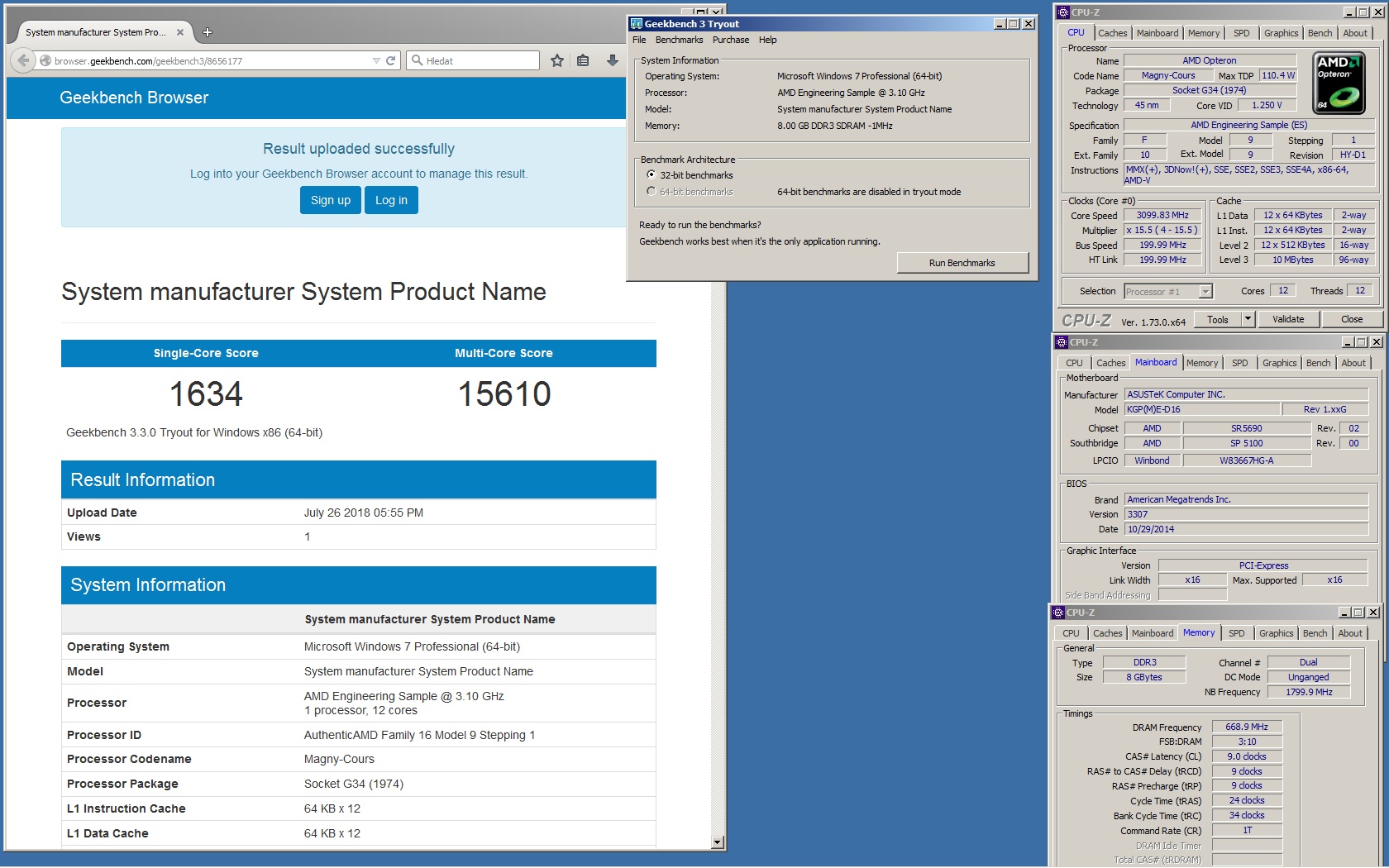Image resolution: width=1389 pixels, height=868 pixels.
Task: Click the geekbench address bar URL
Action: (x=149, y=61)
